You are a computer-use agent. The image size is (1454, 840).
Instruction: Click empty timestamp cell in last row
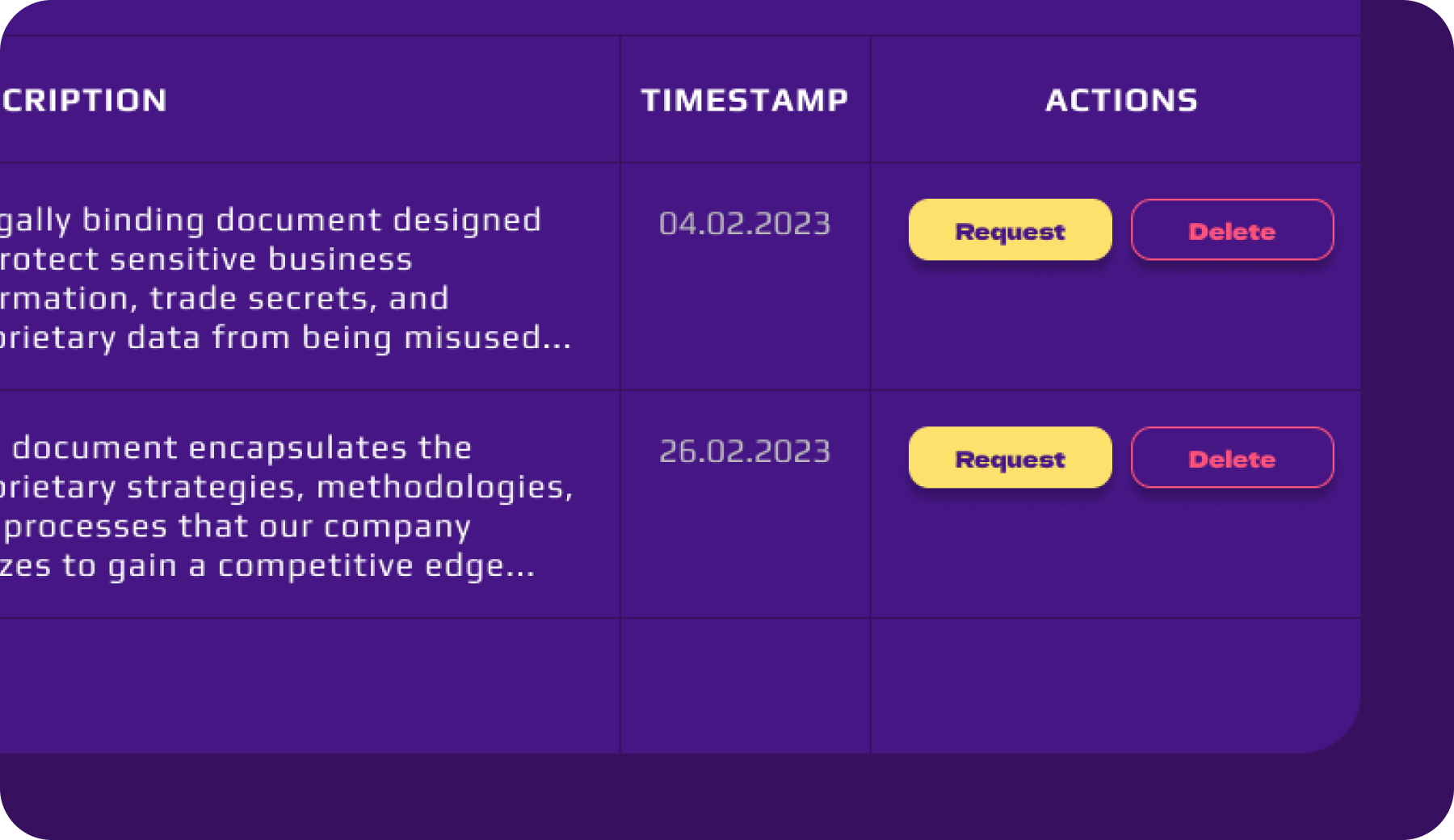pyautogui.click(x=744, y=685)
